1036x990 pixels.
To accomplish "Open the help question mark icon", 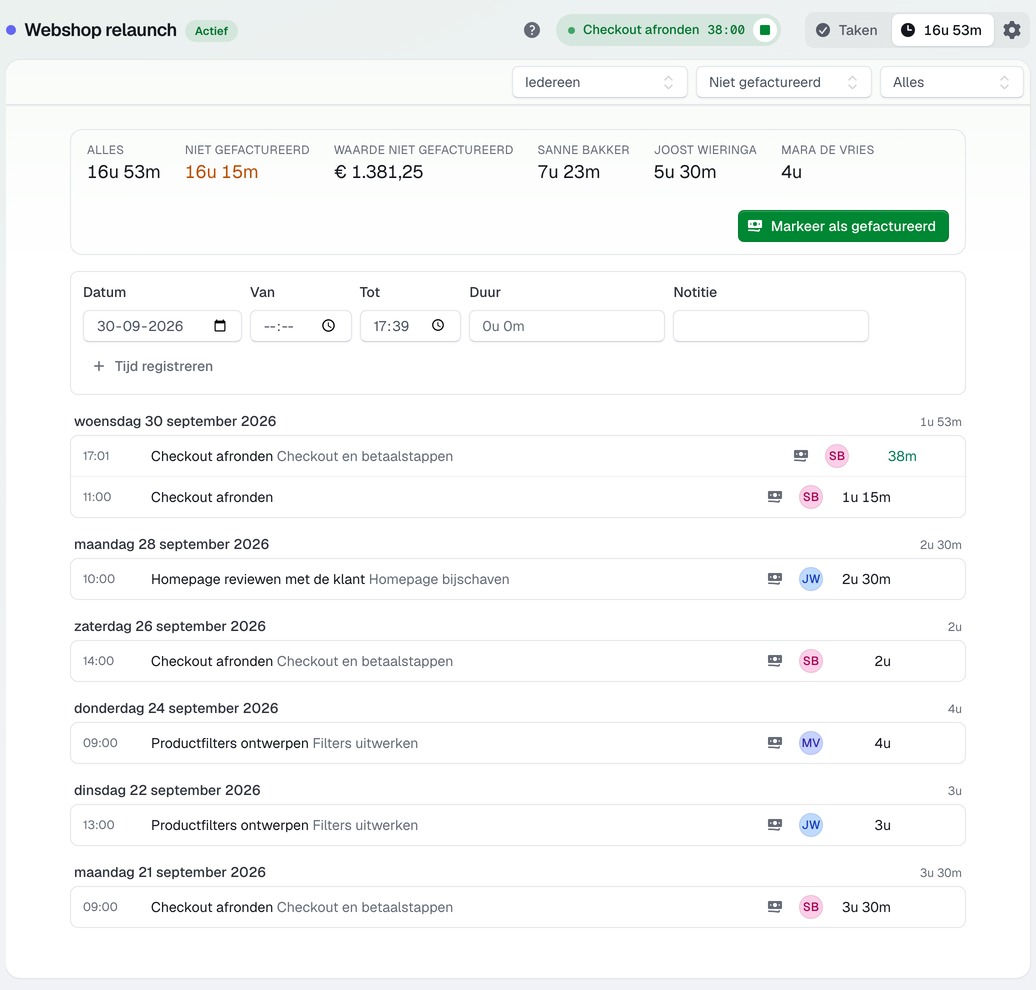I will pyautogui.click(x=532, y=30).
